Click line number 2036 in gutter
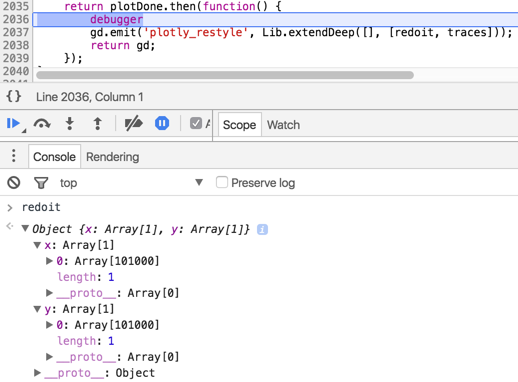The image size is (518, 382). click(x=16, y=19)
